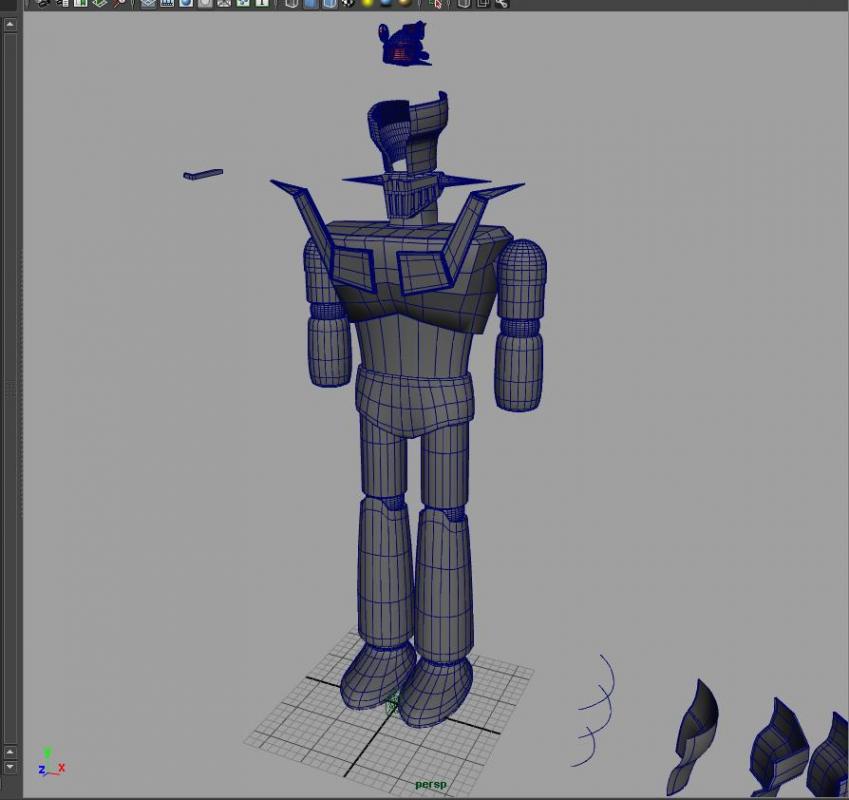Open Camera Attributes from the panel toolbar
This screenshot has width=849, height=800.
coord(62,3)
